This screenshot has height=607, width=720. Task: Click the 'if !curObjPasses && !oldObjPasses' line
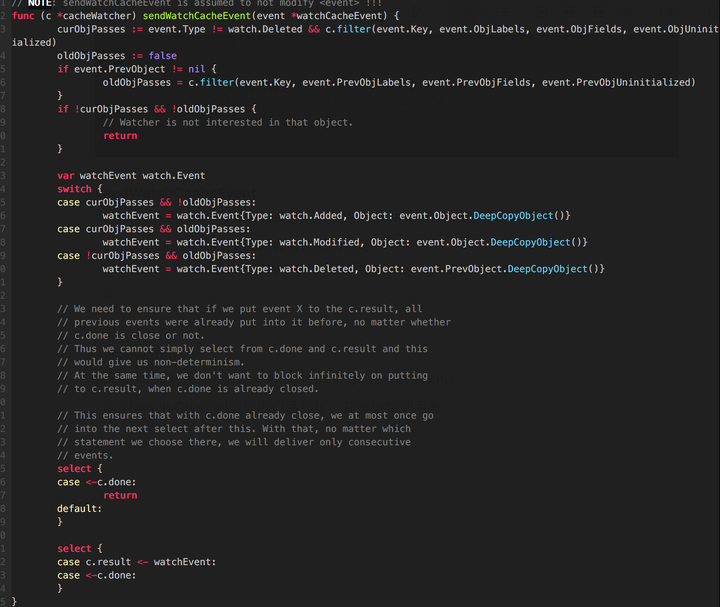click(x=157, y=109)
